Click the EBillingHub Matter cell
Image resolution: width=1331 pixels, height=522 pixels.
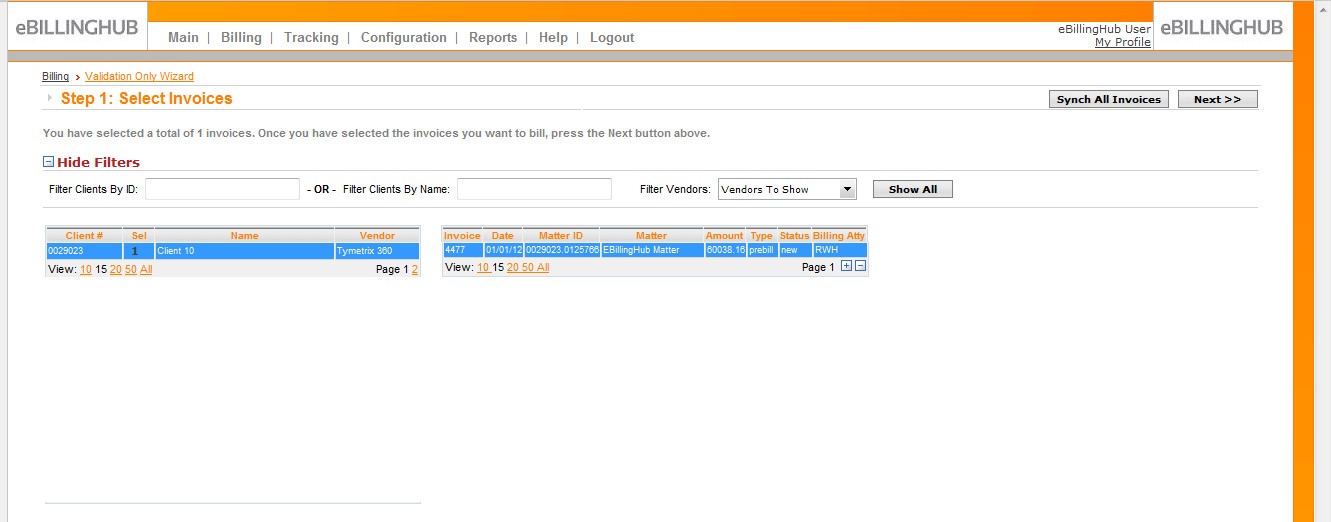click(651, 250)
